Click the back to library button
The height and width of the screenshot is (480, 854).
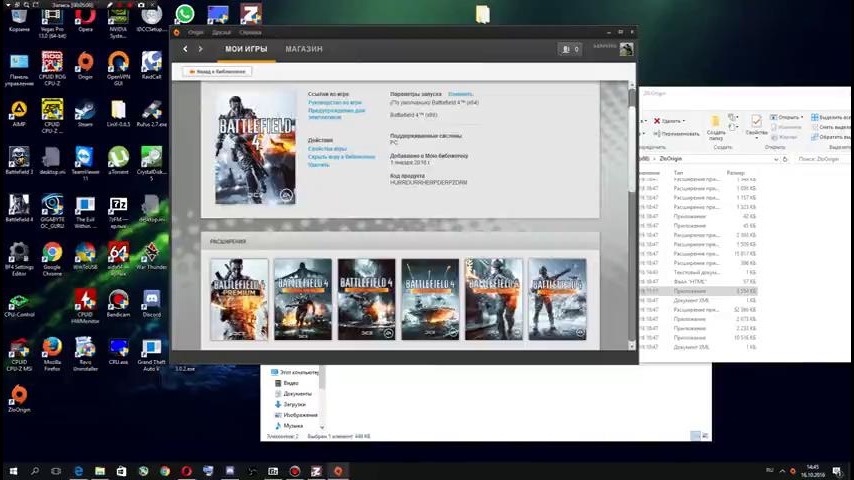(217, 71)
